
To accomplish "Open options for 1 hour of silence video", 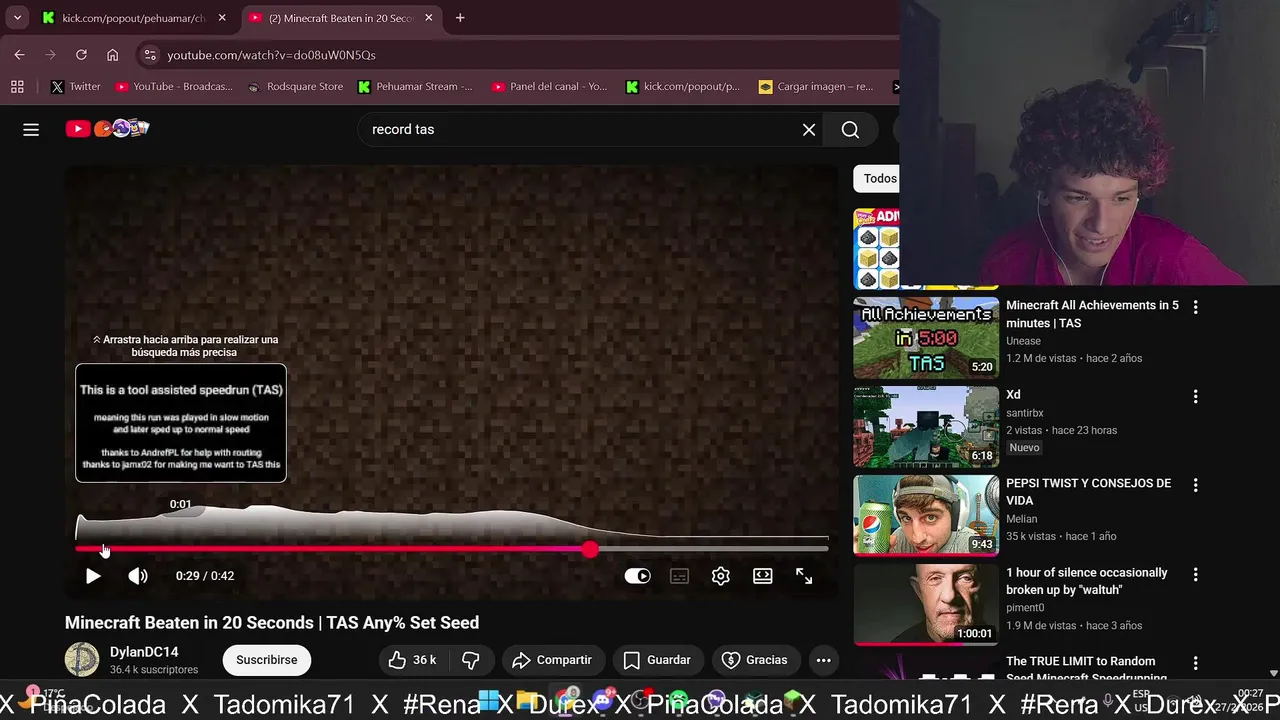I will (1195, 575).
